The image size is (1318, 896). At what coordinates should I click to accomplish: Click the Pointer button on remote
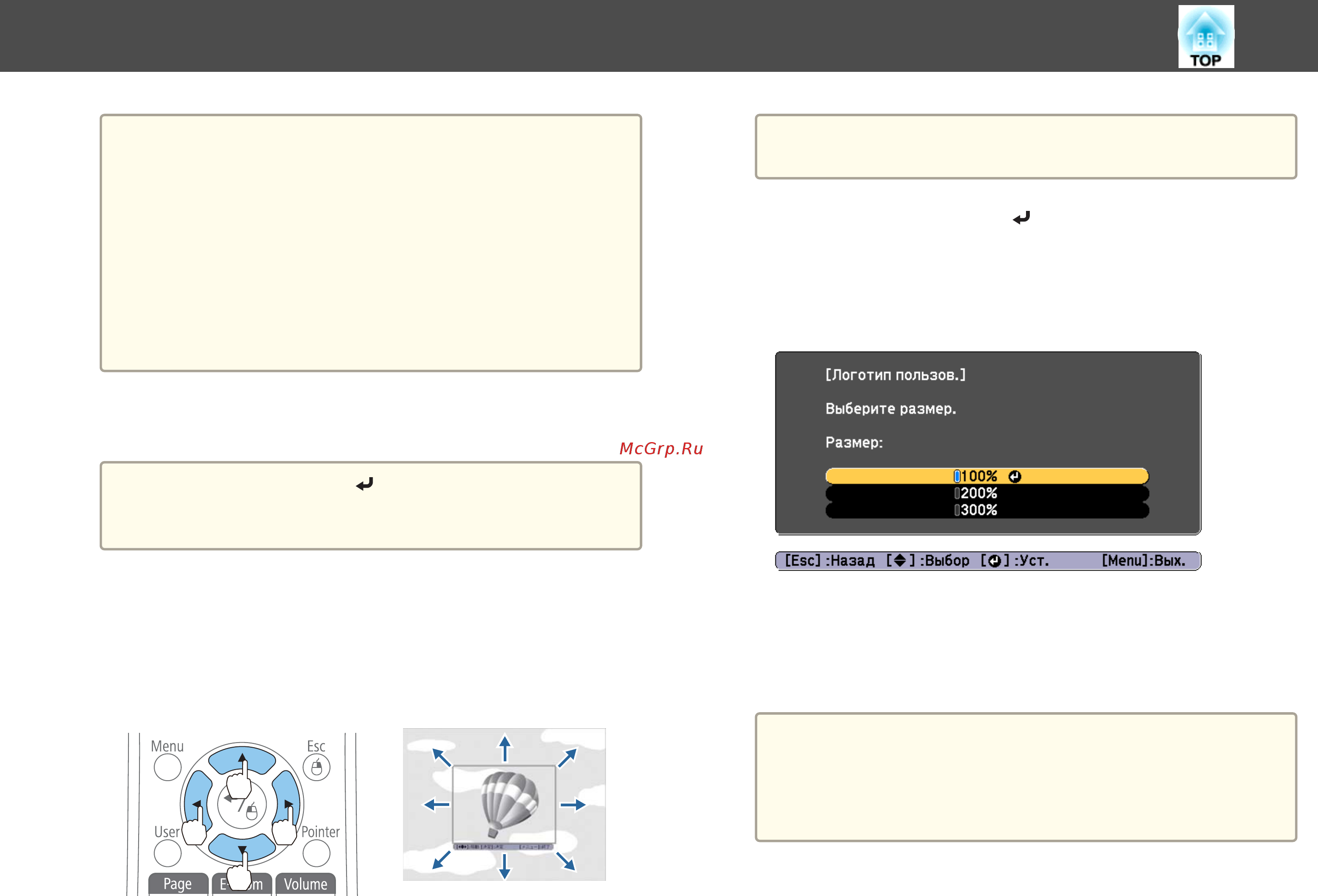click(317, 853)
